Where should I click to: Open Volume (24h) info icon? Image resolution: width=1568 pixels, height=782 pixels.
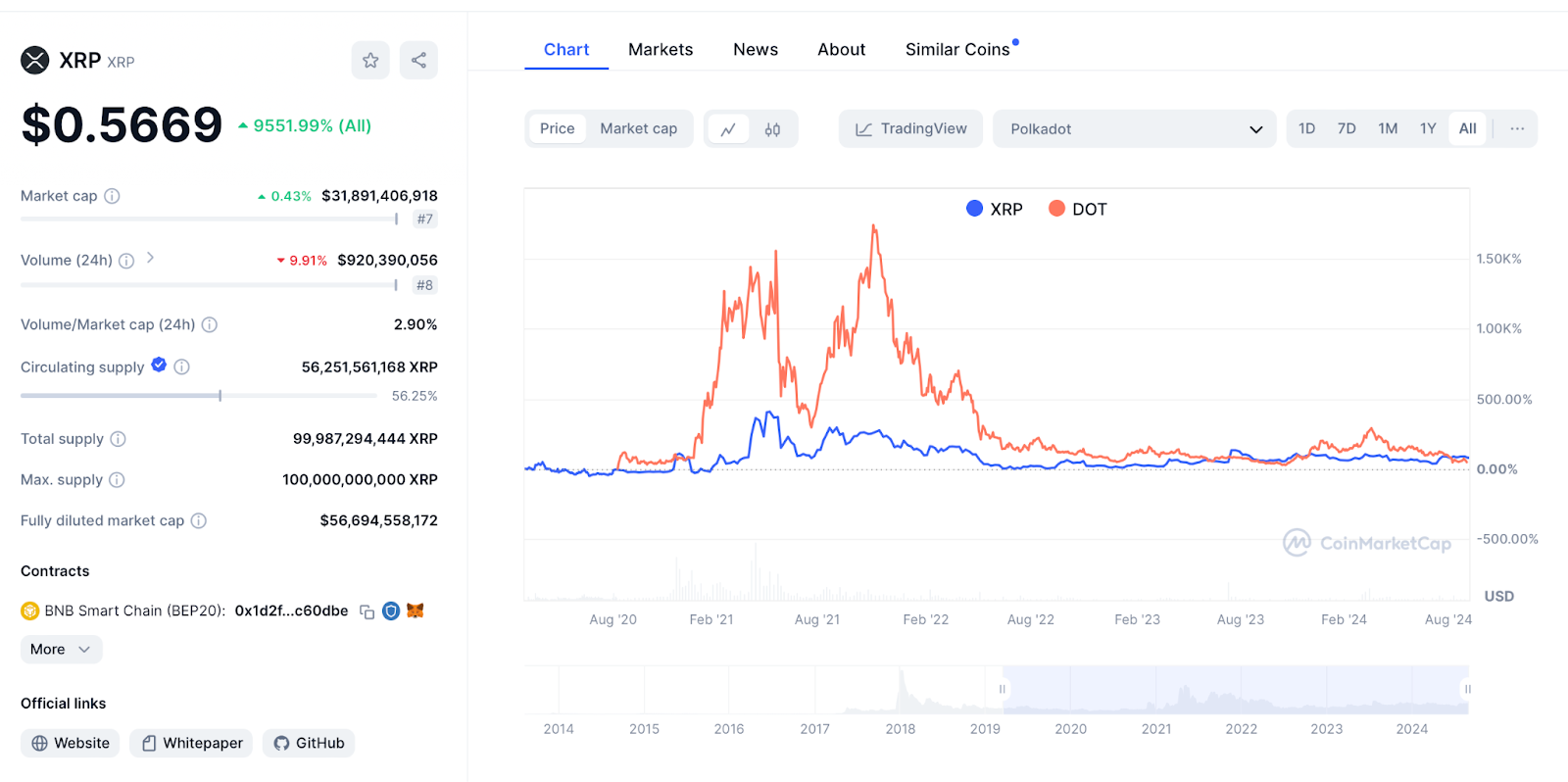click(x=126, y=261)
